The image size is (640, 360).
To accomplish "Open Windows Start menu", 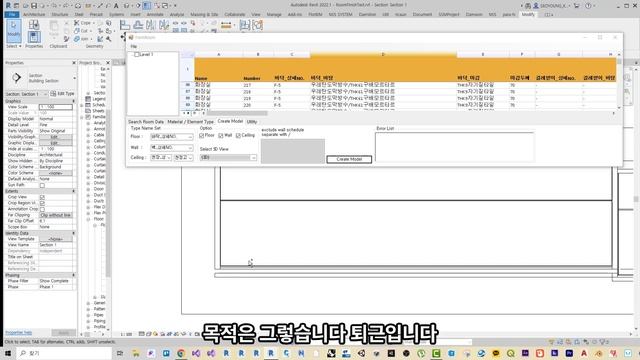I will [8, 353].
